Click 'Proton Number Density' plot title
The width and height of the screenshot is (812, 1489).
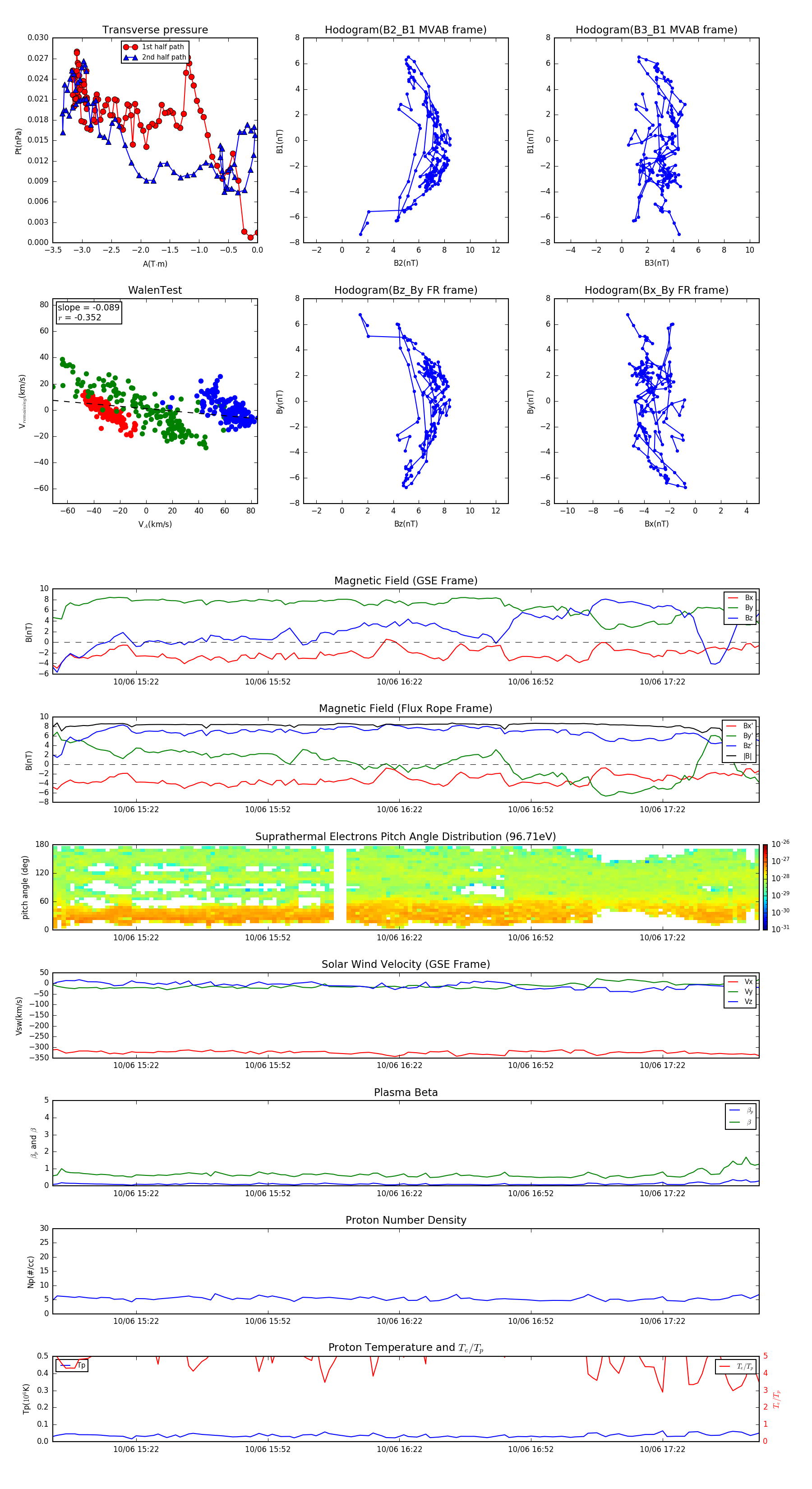coord(406,1220)
